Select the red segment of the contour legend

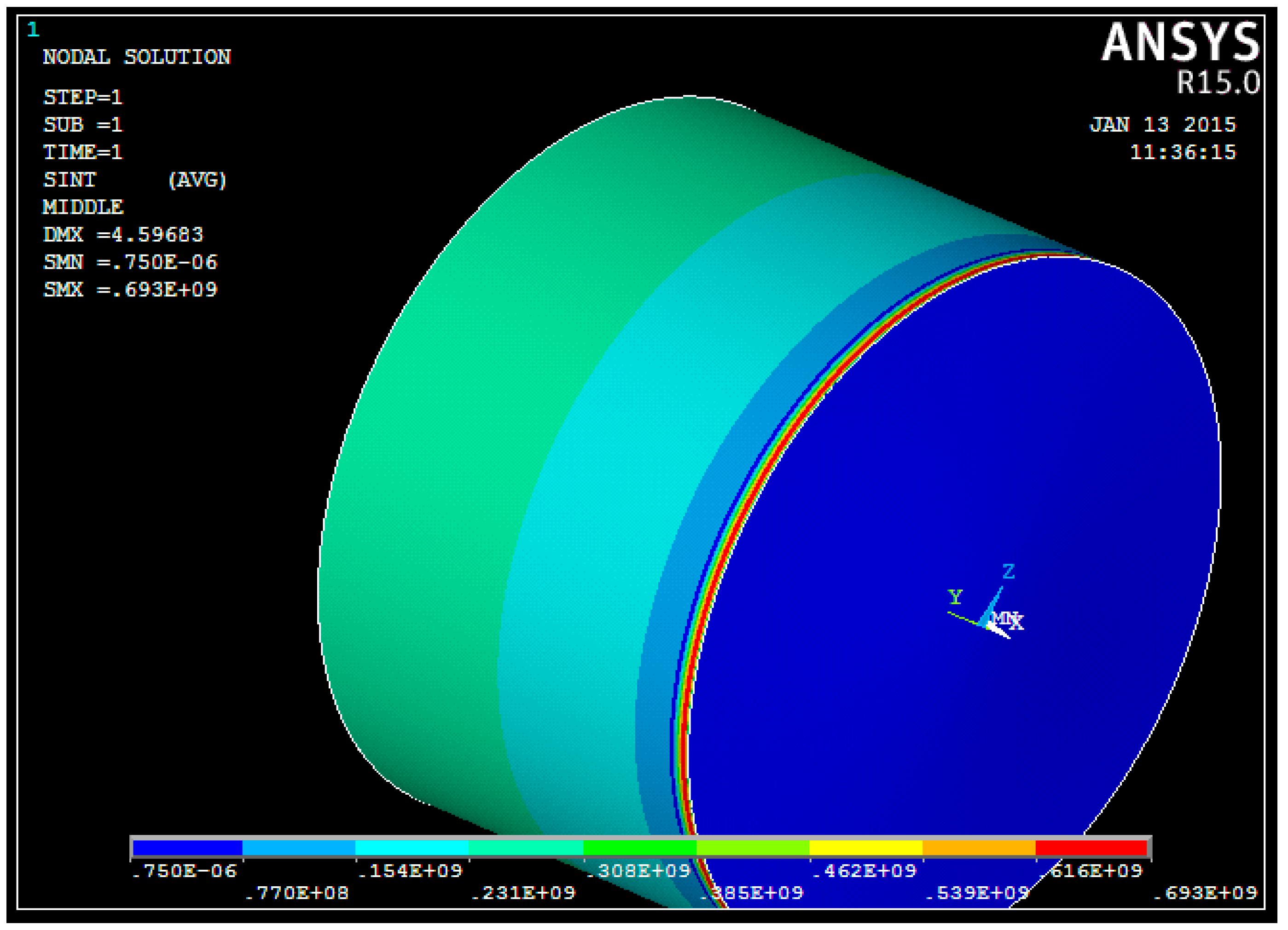click(1091, 848)
